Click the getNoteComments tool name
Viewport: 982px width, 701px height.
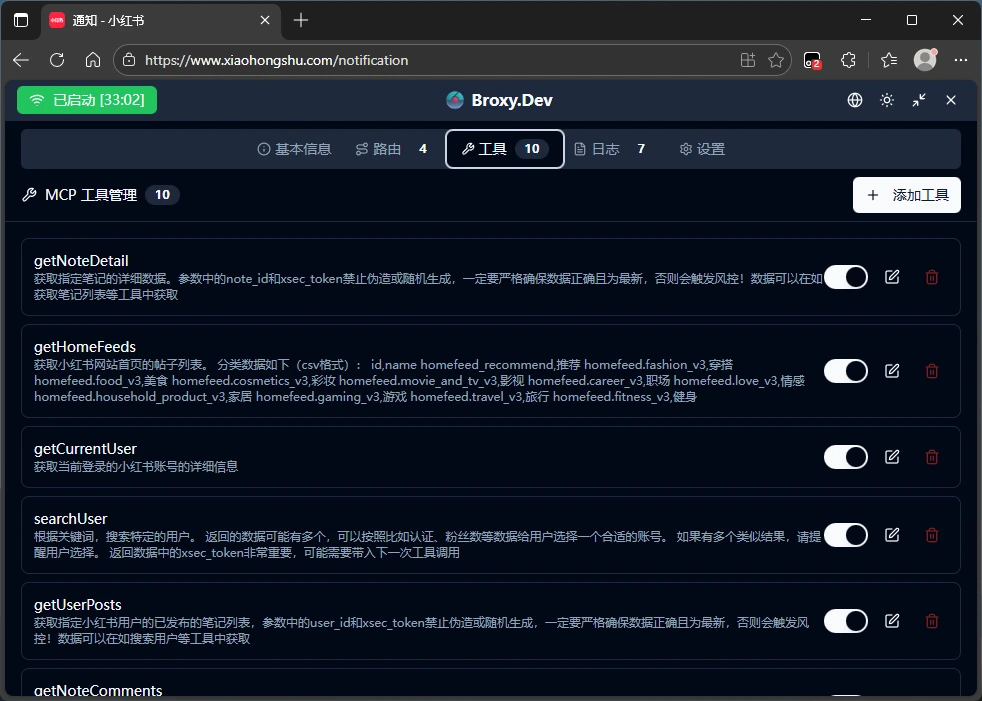pyautogui.click(x=98, y=690)
